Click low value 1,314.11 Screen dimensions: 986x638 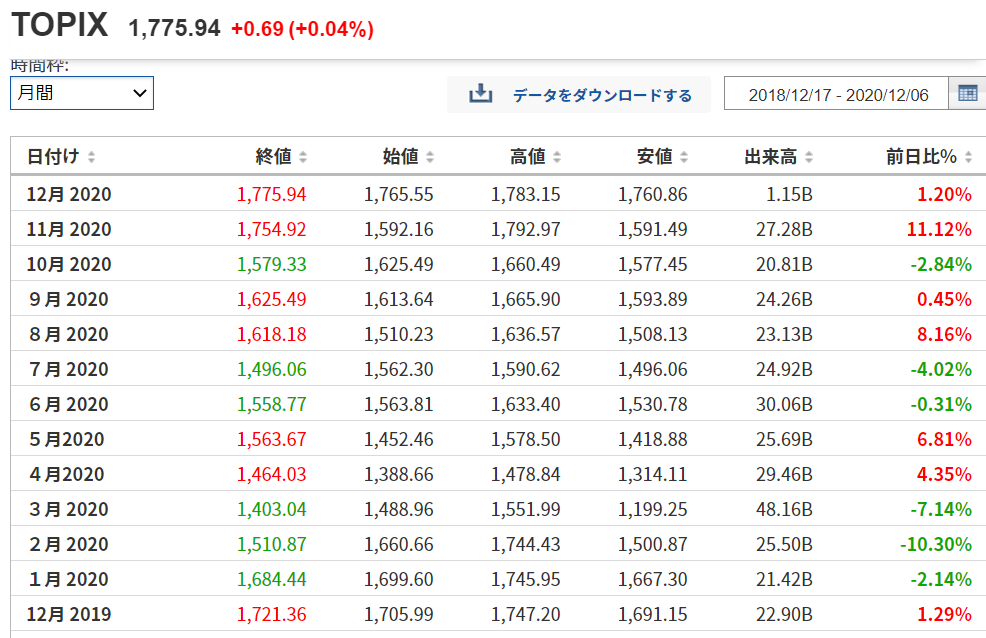click(653, 475)
